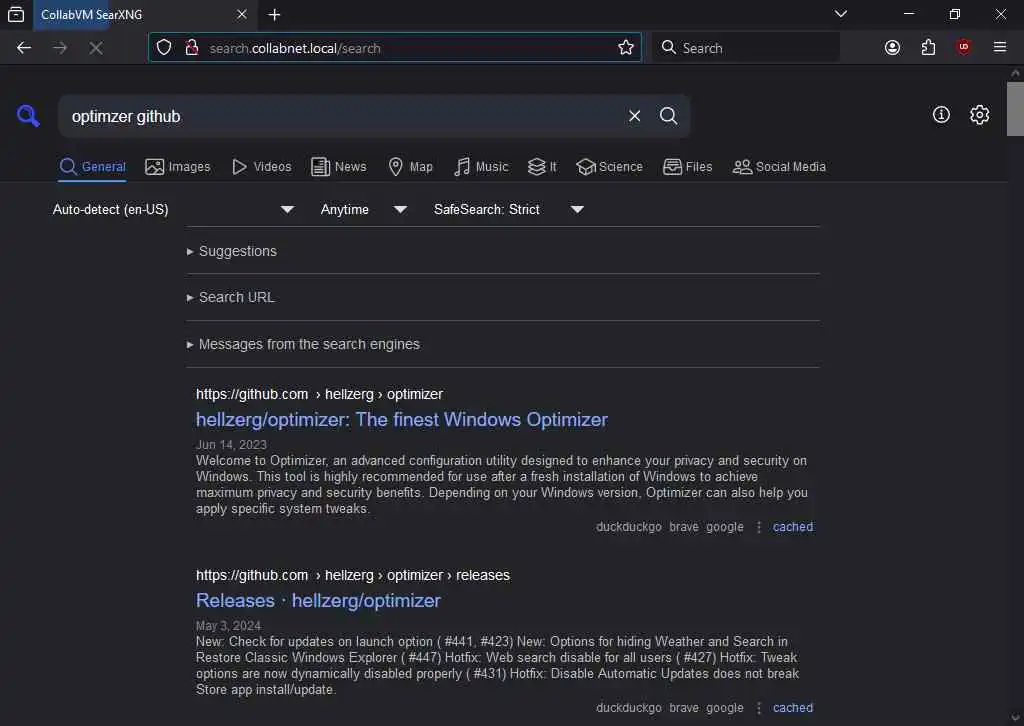Open tracking protection shield icon
1024x726 pixels.
click(164, 48)
